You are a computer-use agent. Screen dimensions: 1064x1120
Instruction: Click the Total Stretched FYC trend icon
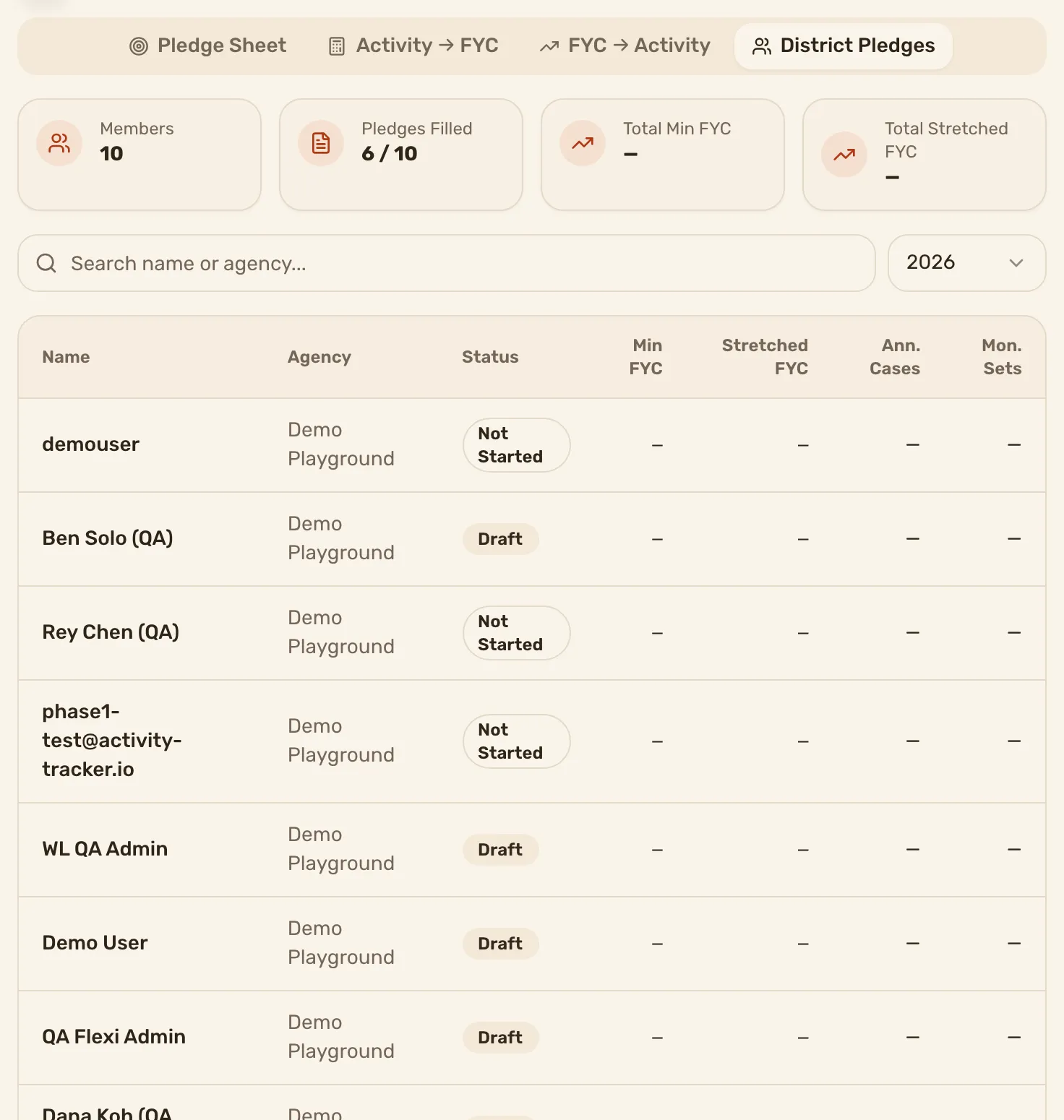click(844, 155)
